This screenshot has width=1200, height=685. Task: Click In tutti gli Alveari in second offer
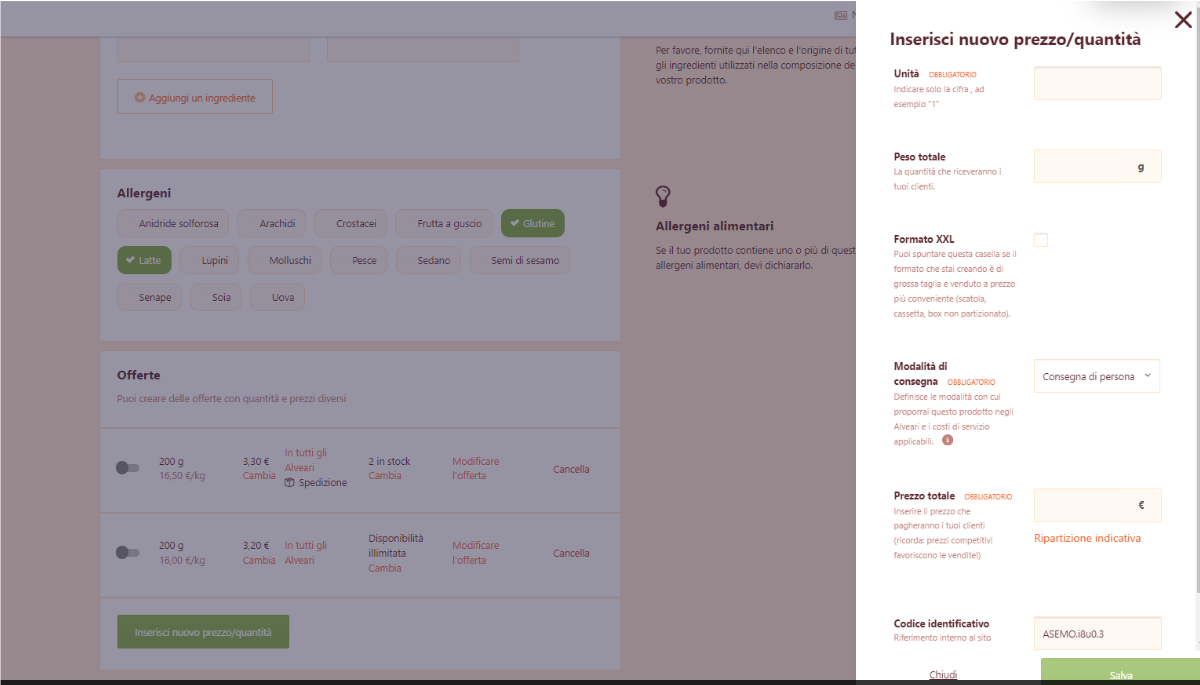pyautogui.click(x=306, y=552)
